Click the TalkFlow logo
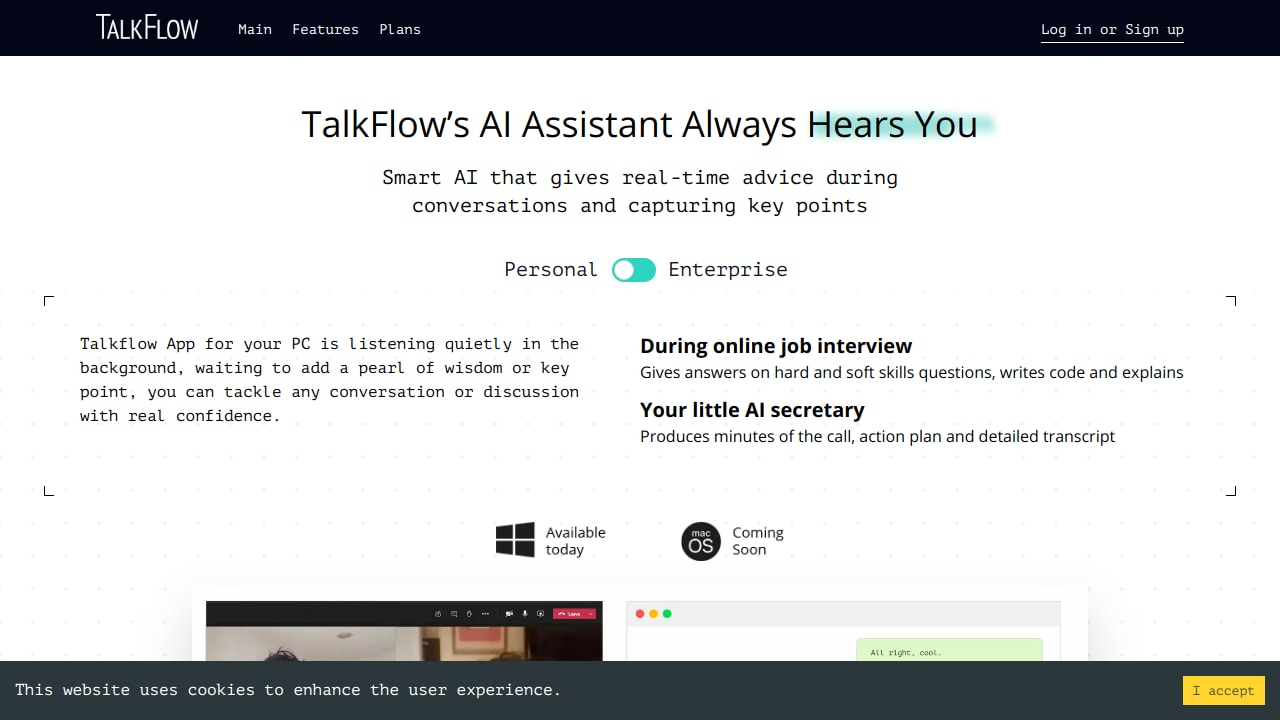Image resolution: width=1280 pixels, height=720 pixels. coord(147,28)
